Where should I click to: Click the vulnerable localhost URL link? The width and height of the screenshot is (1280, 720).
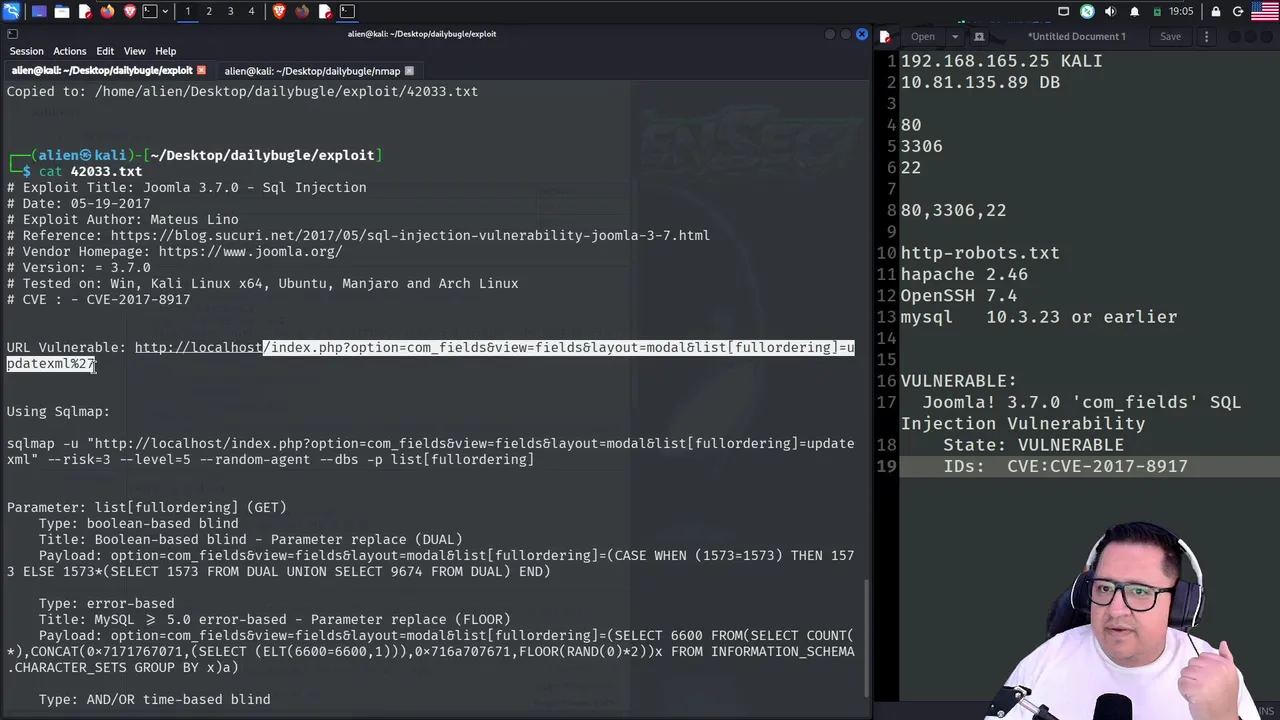(x=431, y=355)
